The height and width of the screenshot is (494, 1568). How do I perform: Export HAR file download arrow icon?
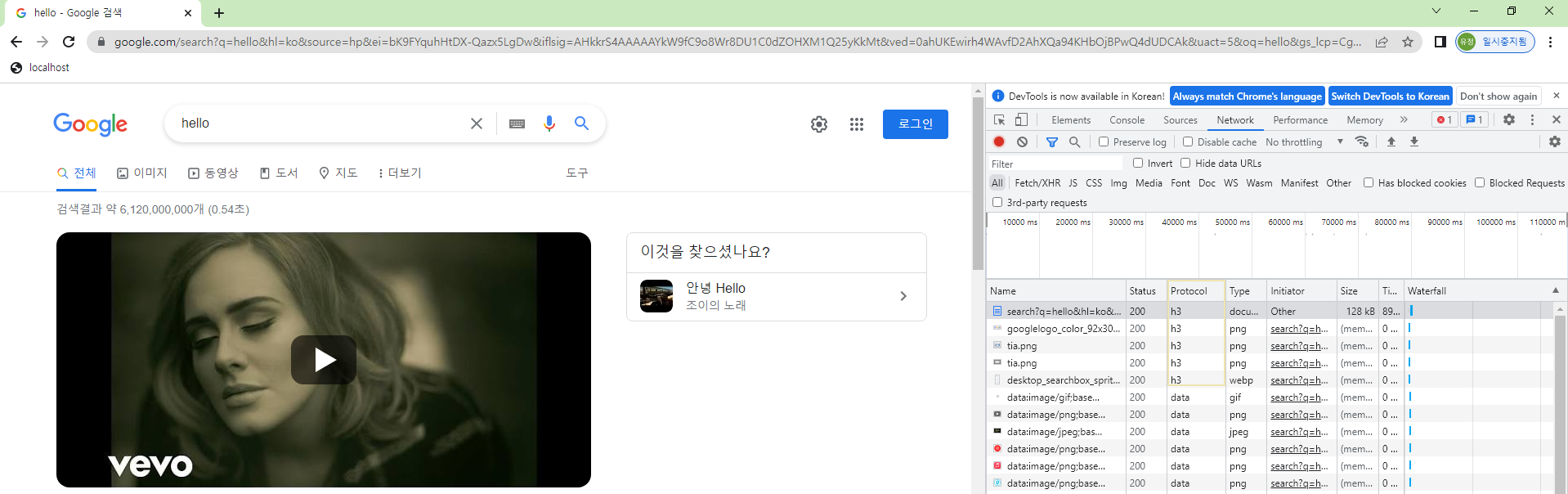pos(1414,141)
